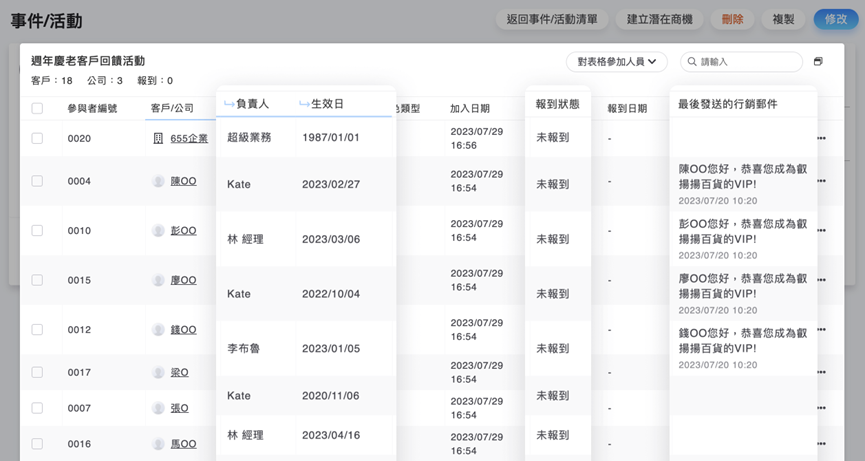Click the expand window icon beside search

818,62
